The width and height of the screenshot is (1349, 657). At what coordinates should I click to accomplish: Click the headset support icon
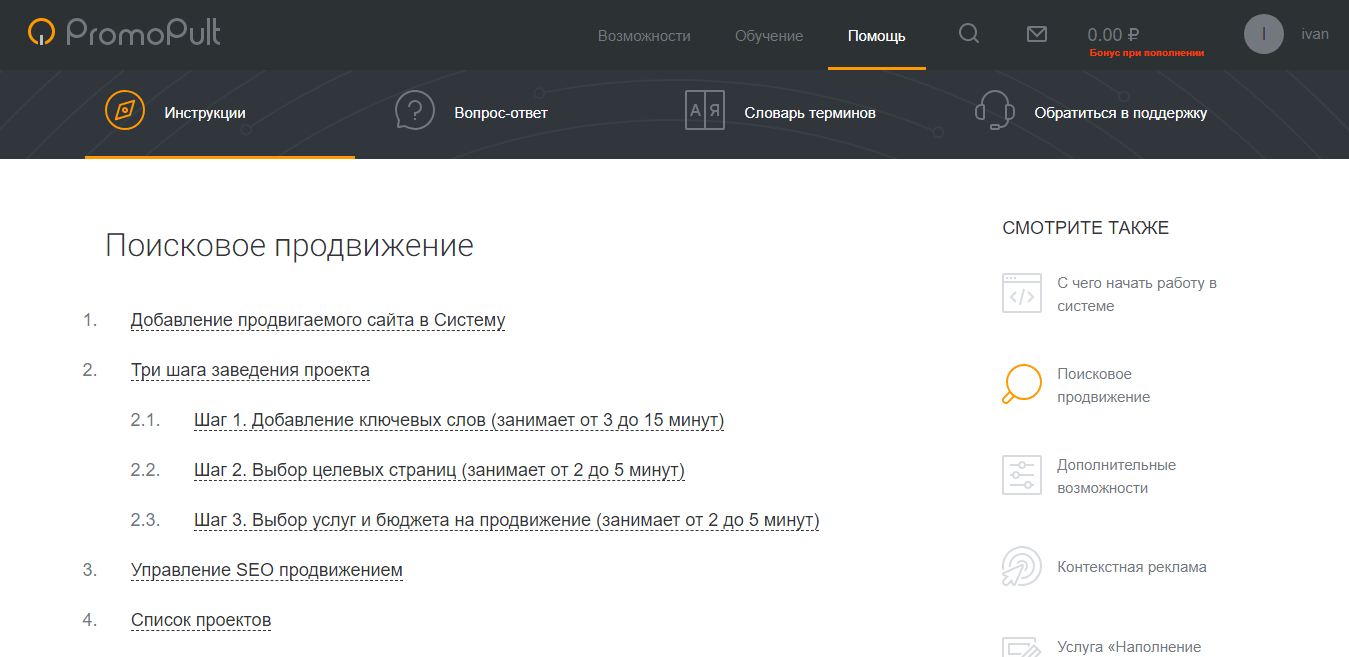coord(995,111)
